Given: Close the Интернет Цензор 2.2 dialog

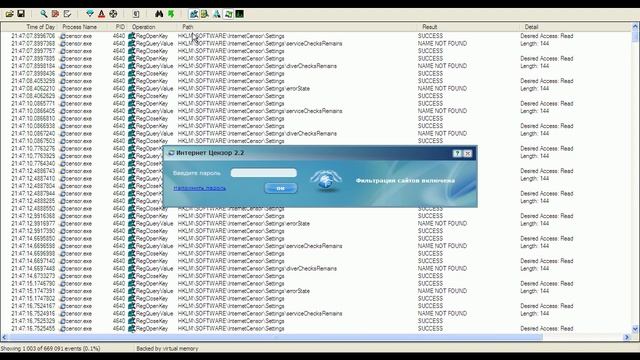Looking at the screenshot, I should (468, 153).
